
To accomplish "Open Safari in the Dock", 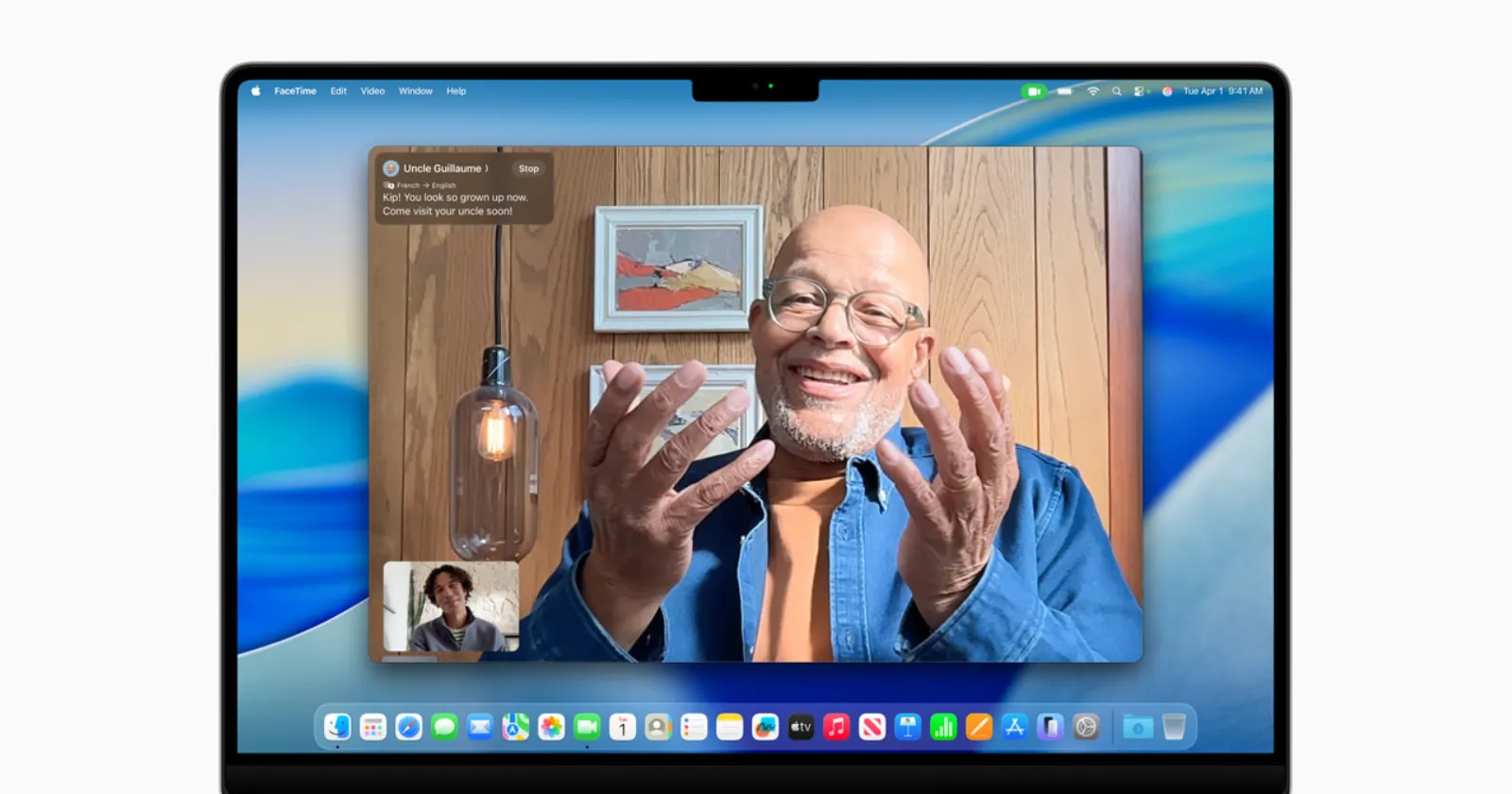I will point(409,727).
